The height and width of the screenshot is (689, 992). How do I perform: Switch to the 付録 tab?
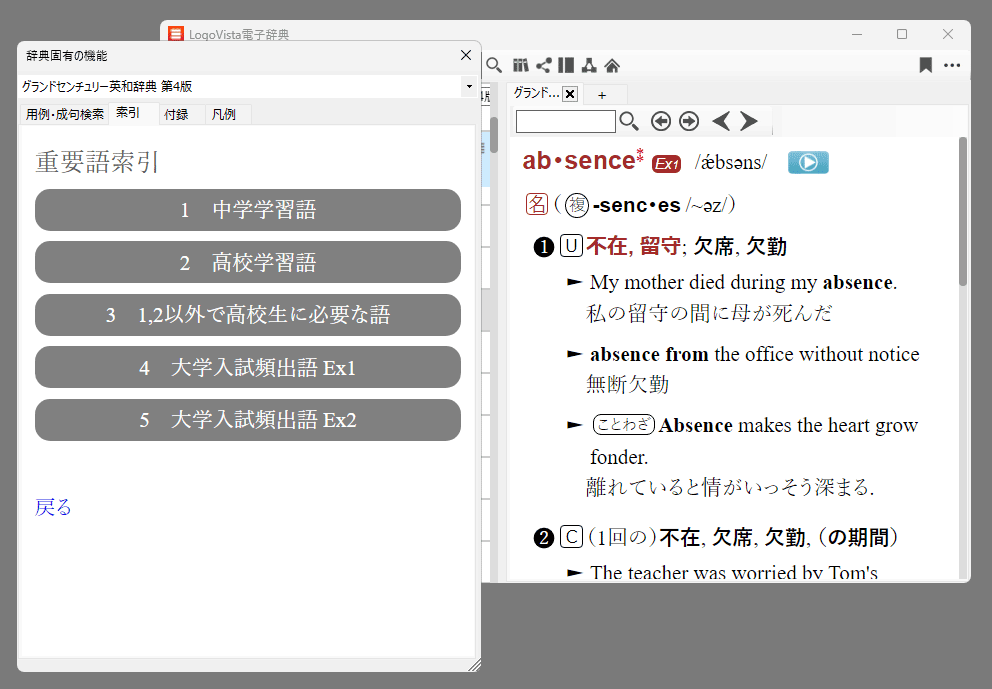click(x=176, y=114)
